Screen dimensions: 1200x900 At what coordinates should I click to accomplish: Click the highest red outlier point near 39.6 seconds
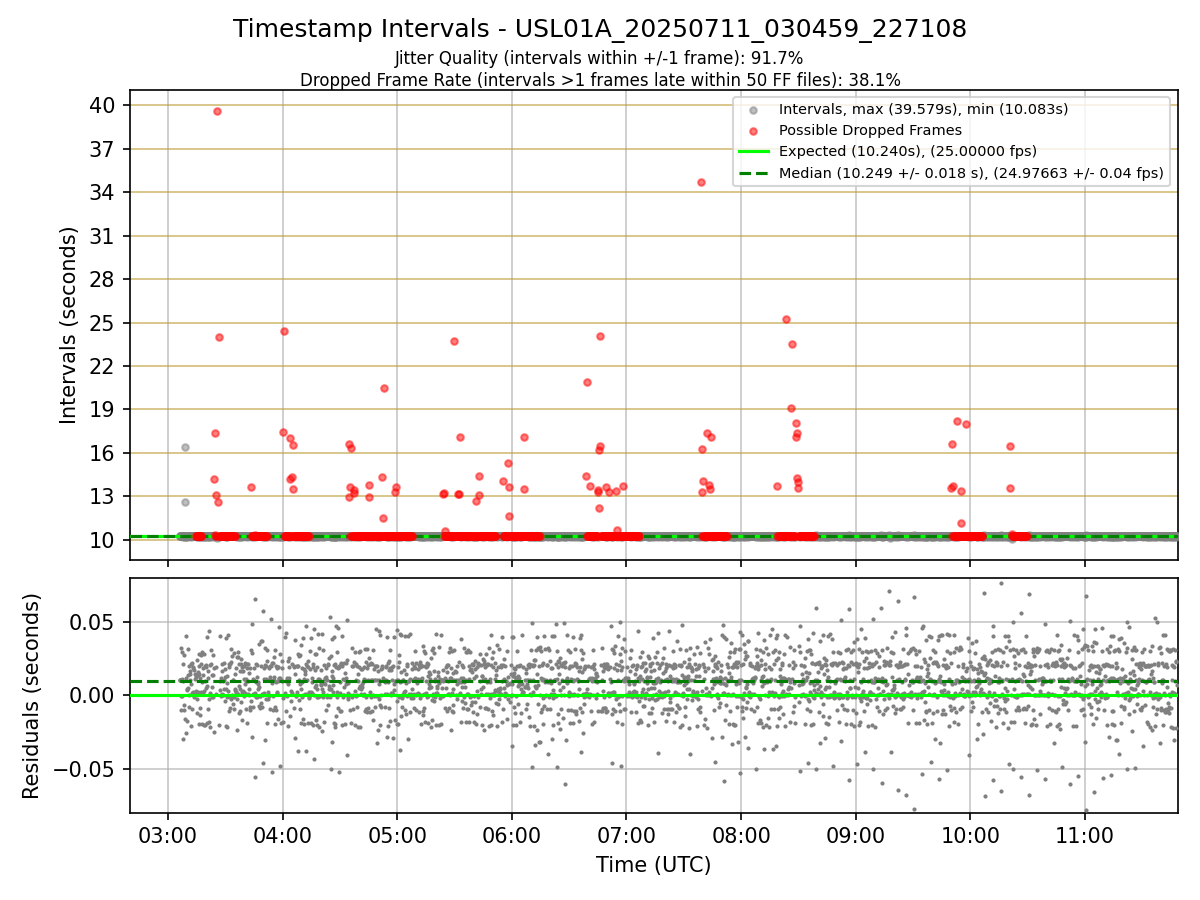(x=217, y=111)
